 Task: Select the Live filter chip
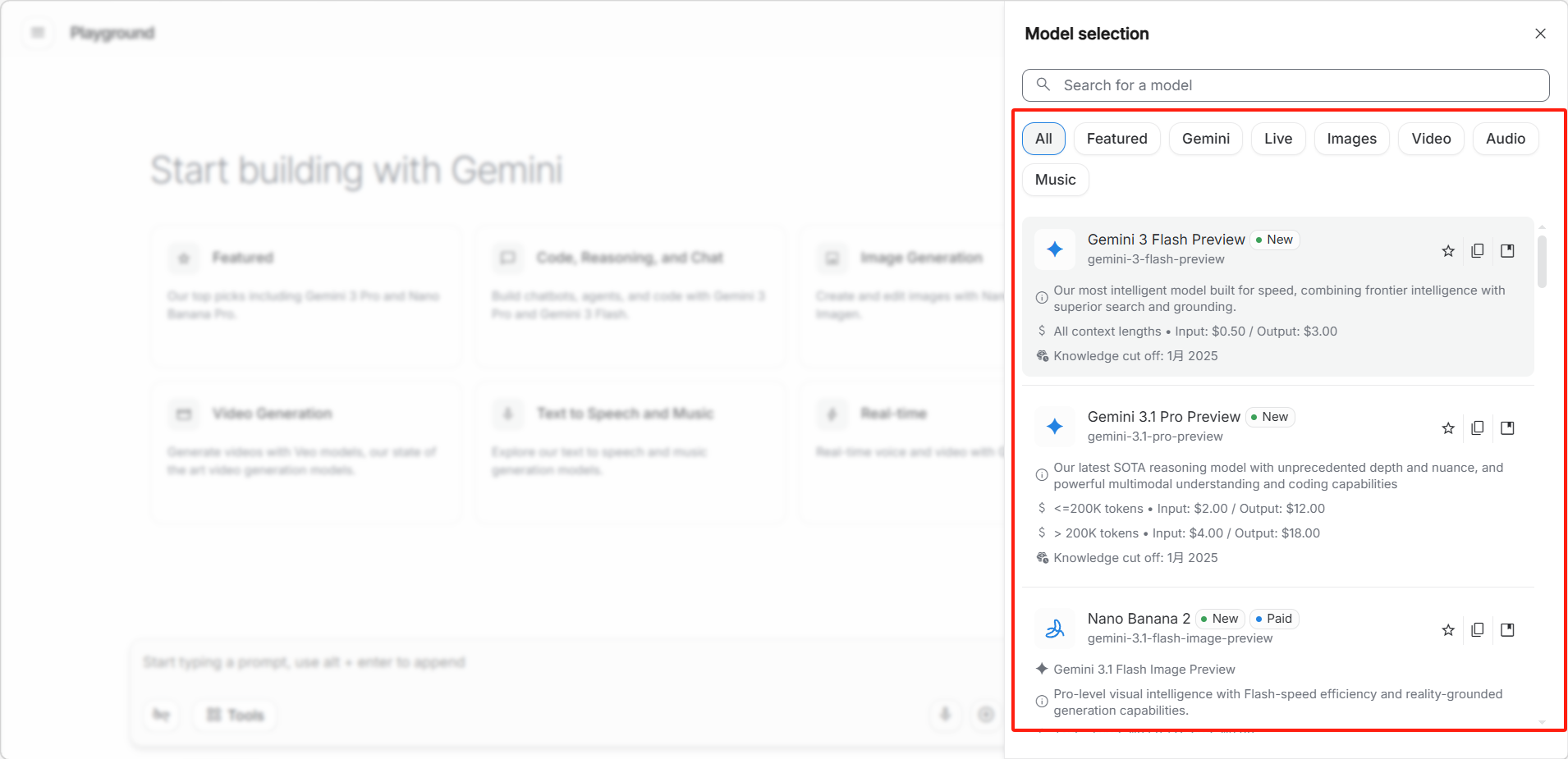click(x=1278, y=139)
